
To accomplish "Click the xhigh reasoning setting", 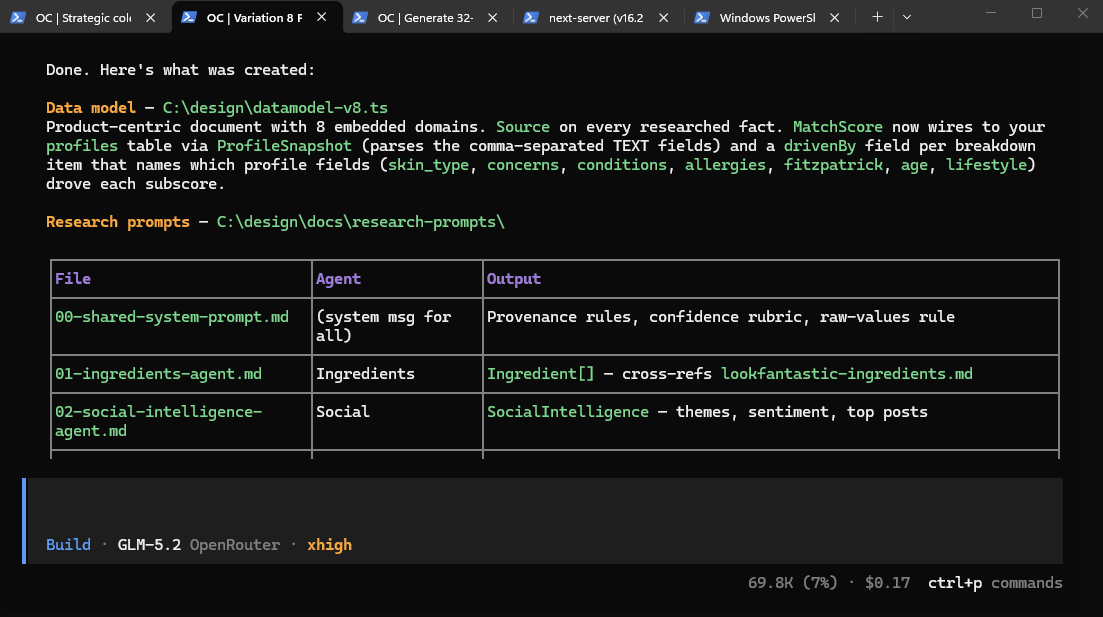I will pyautogui.click(x=329, y=545).
